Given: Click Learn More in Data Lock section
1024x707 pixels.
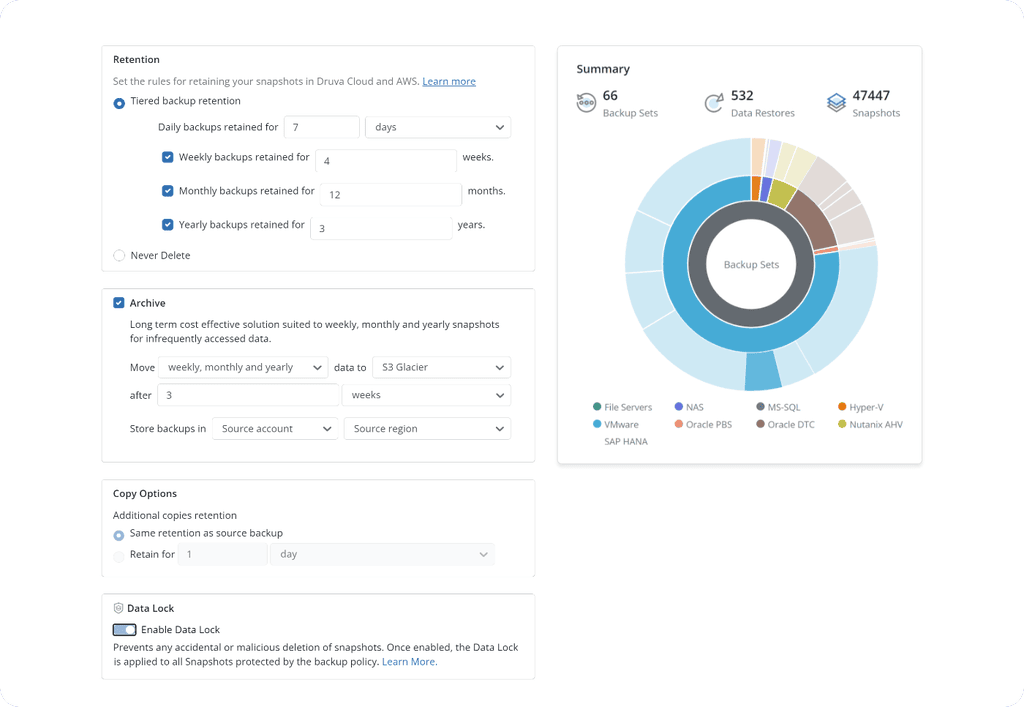Looking at the screenshot, I should click(408, 661).
